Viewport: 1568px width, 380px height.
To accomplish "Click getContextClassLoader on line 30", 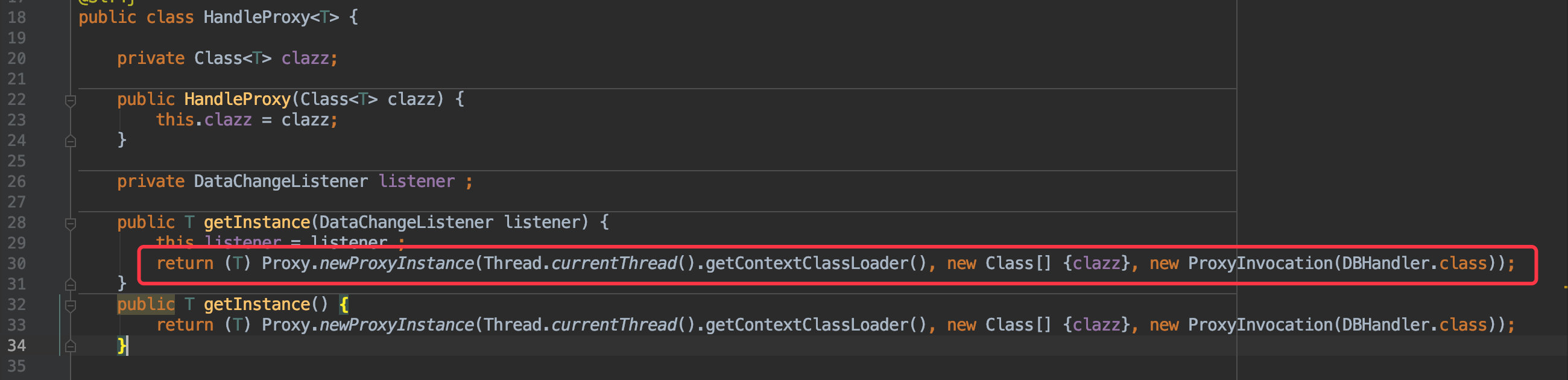I will (x=806, y=264).
